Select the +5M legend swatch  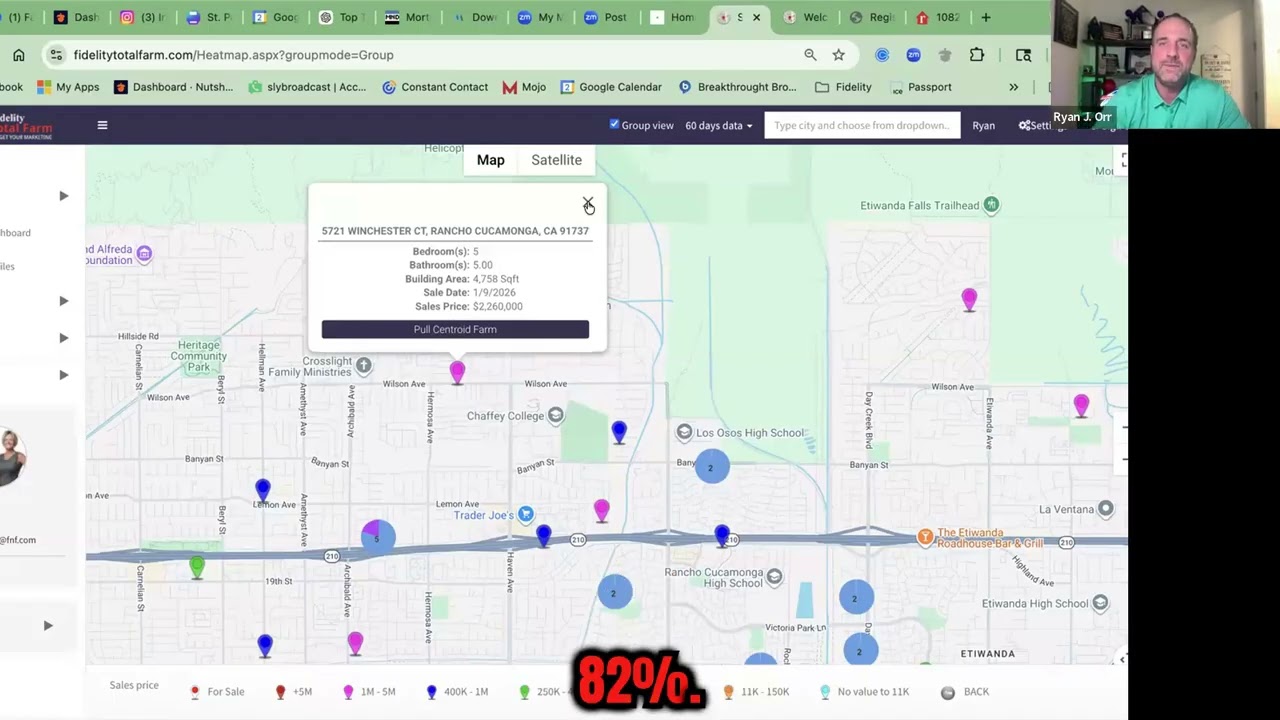[x=281, y=692]
